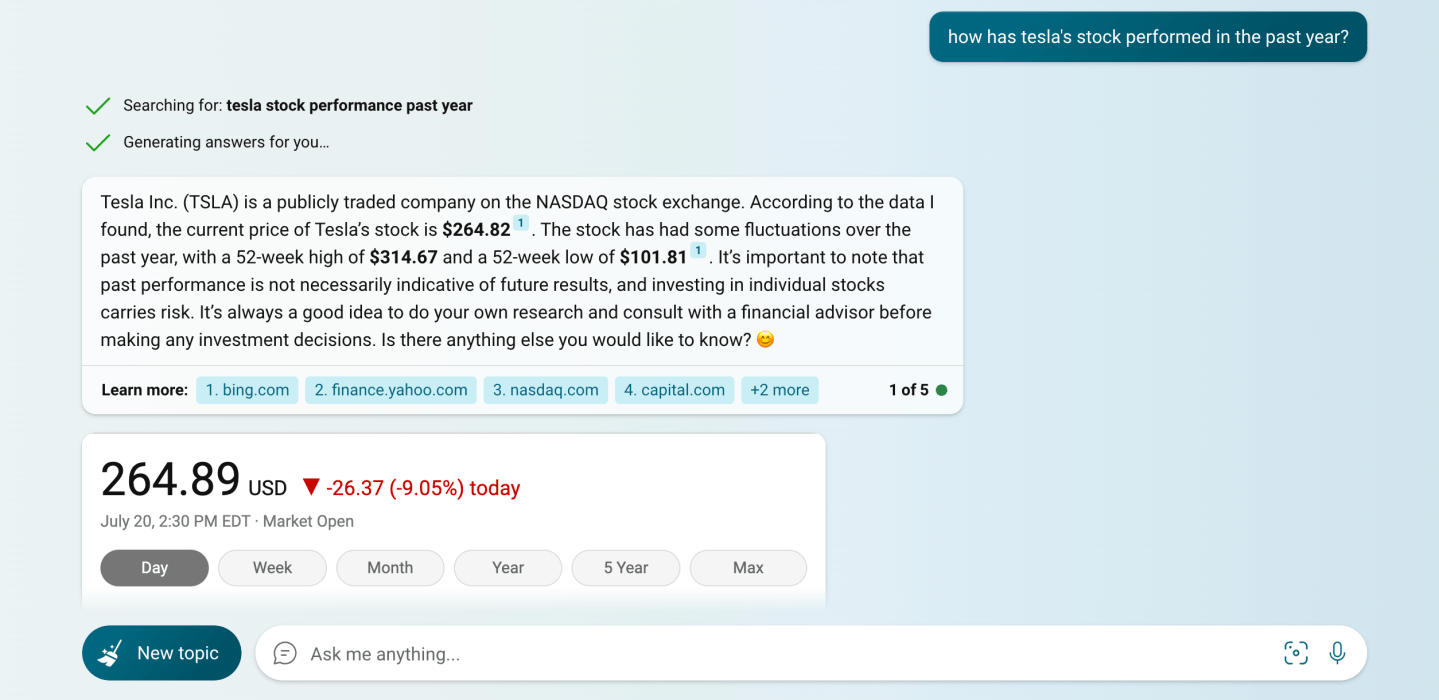Open the capital.com source link
Viewport: 1439px width, 700px height.
tap(674, 390)
